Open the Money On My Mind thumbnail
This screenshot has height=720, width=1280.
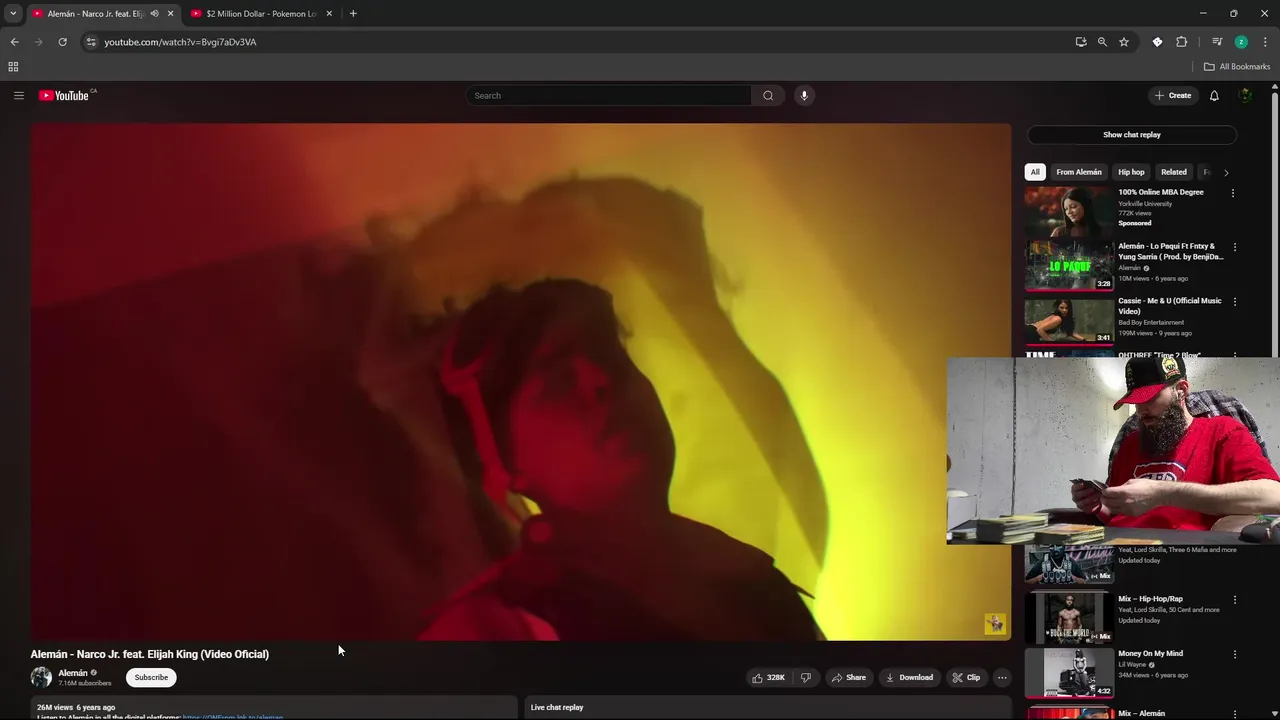coord(1069,673)
